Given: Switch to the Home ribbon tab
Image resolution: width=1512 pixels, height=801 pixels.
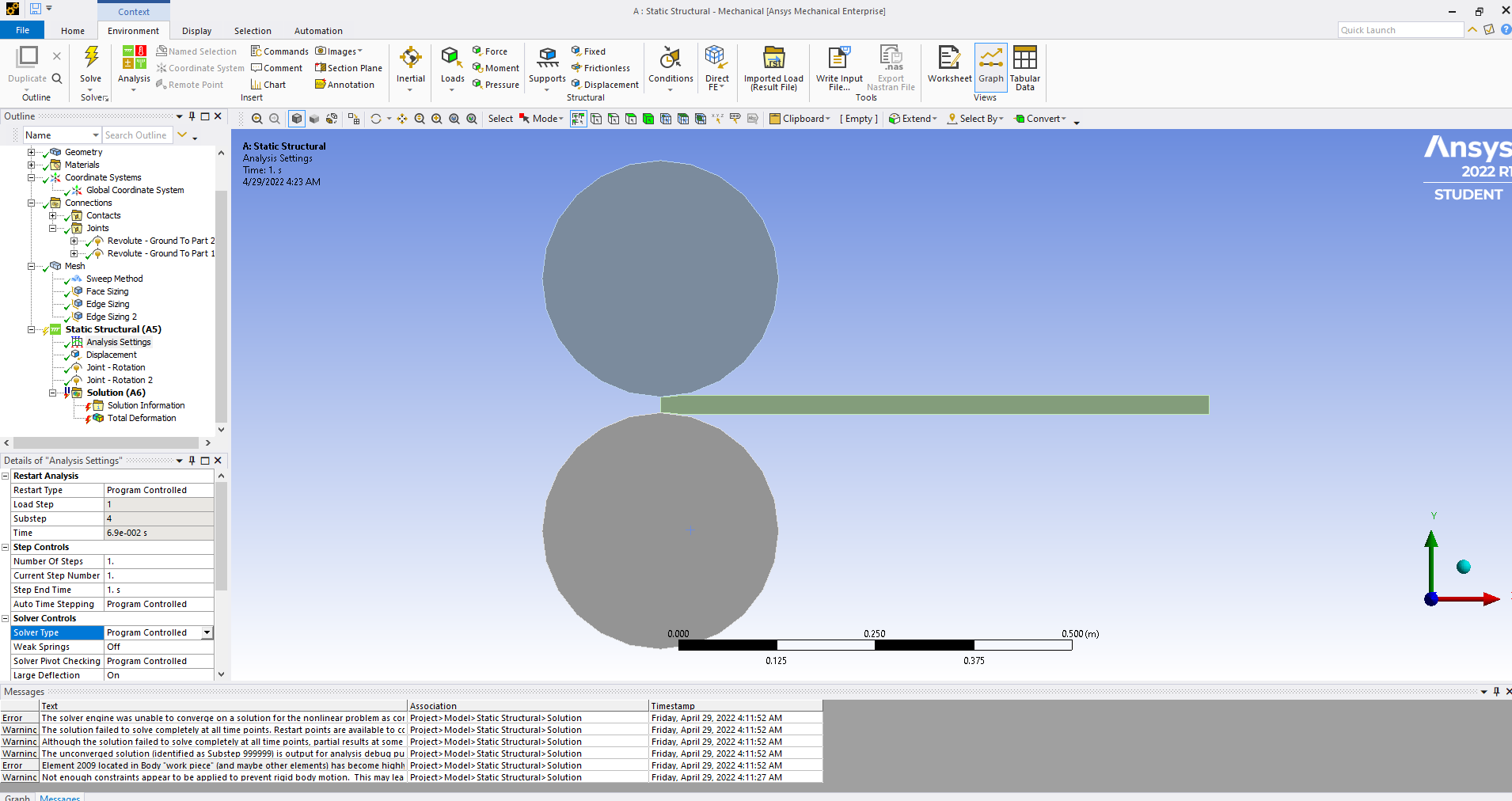Looking at the screenshot, I should tap(73, 31).
